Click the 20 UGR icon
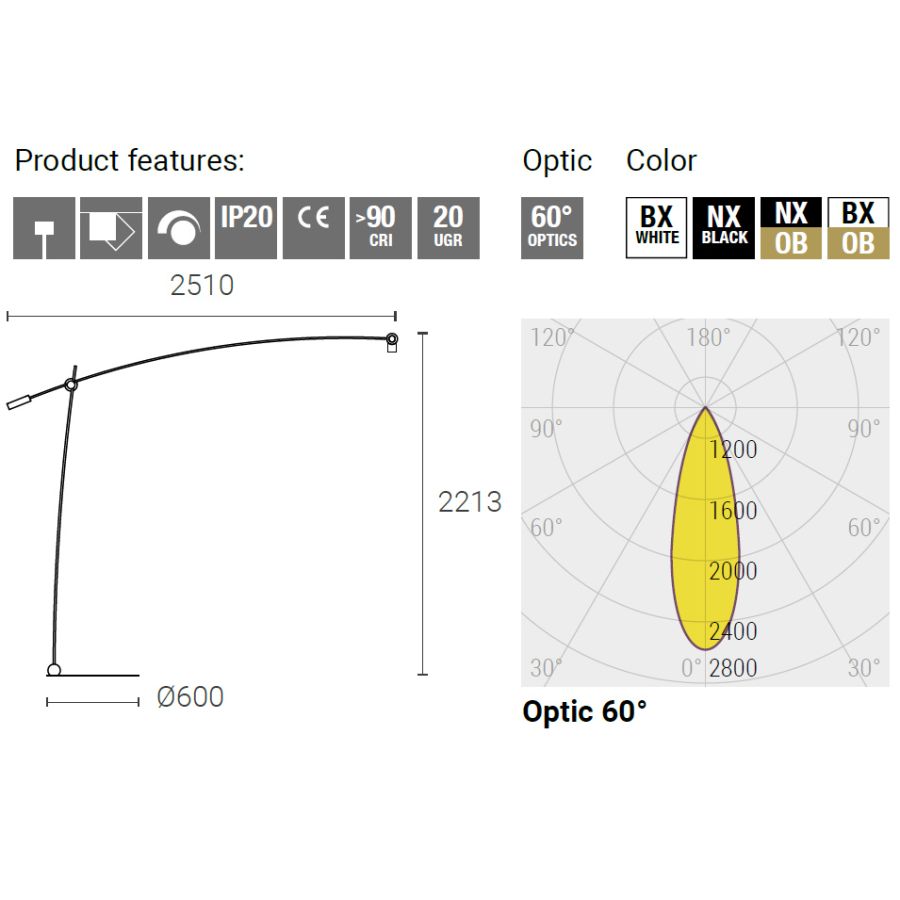The image size is (900, 900). click(x=448, y=228)
